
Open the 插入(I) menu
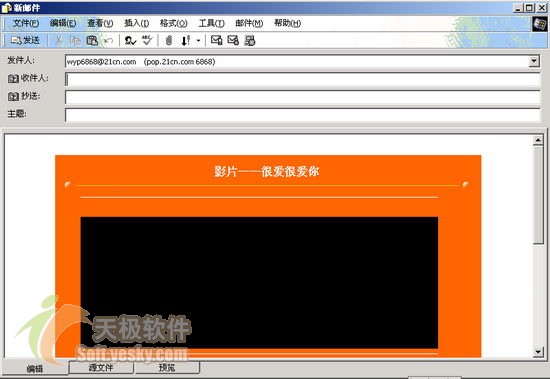(136, 23)
